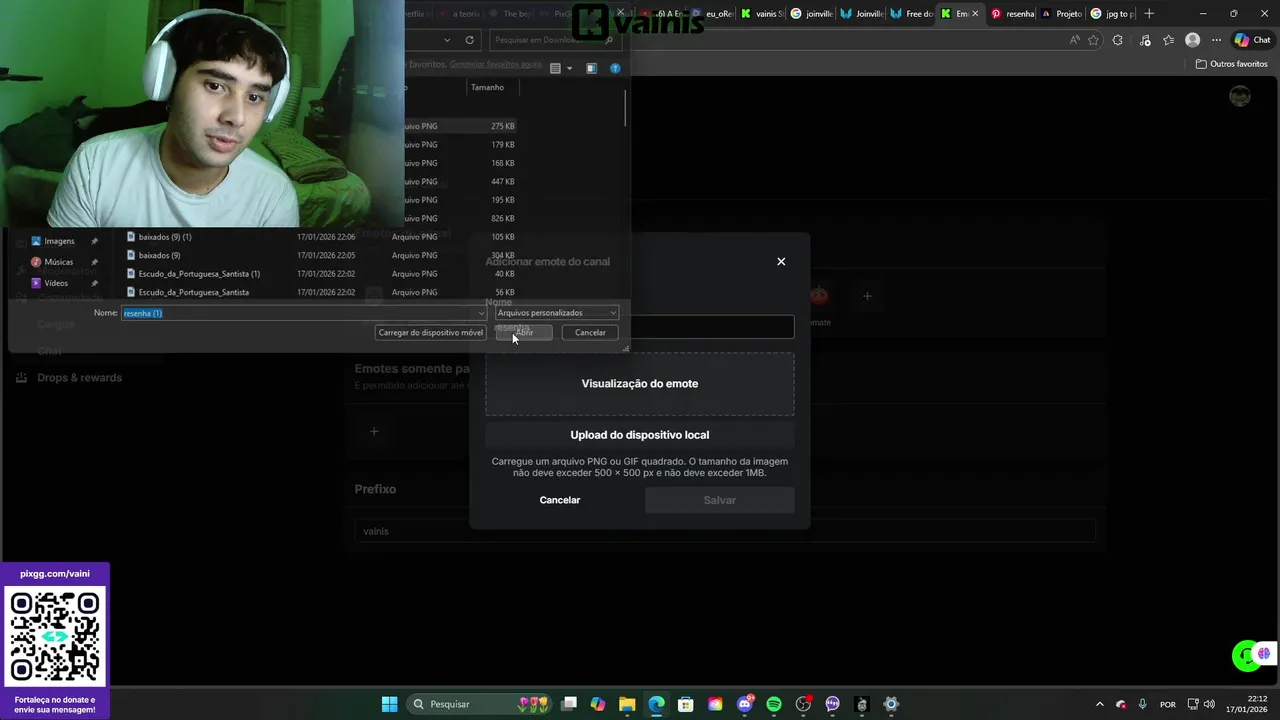Screen dimensions: 1280x720
Task: Click the Abrir button in file dialog
Action: point(524,332)
